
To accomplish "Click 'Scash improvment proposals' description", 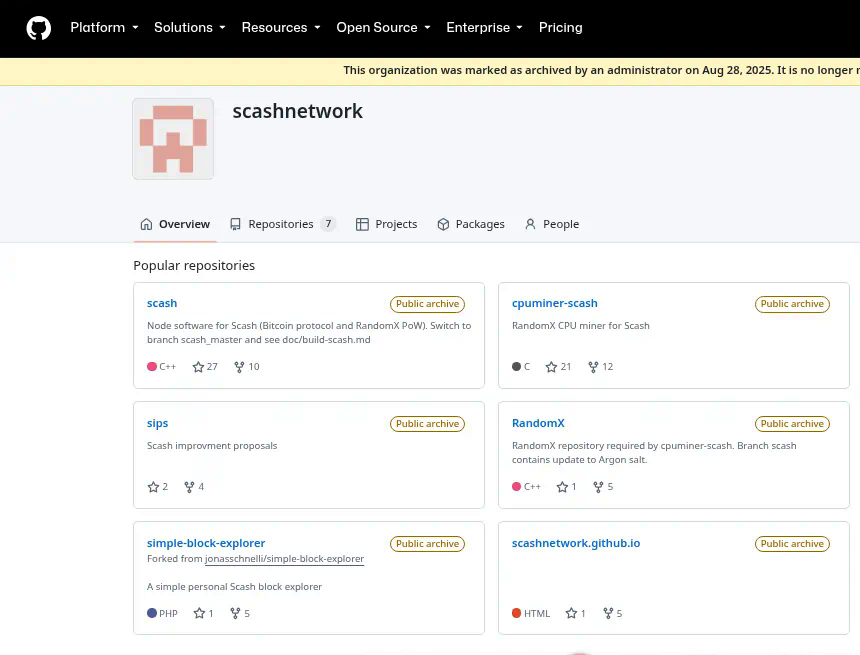I will pyautogui.click(x=212, y=445).
